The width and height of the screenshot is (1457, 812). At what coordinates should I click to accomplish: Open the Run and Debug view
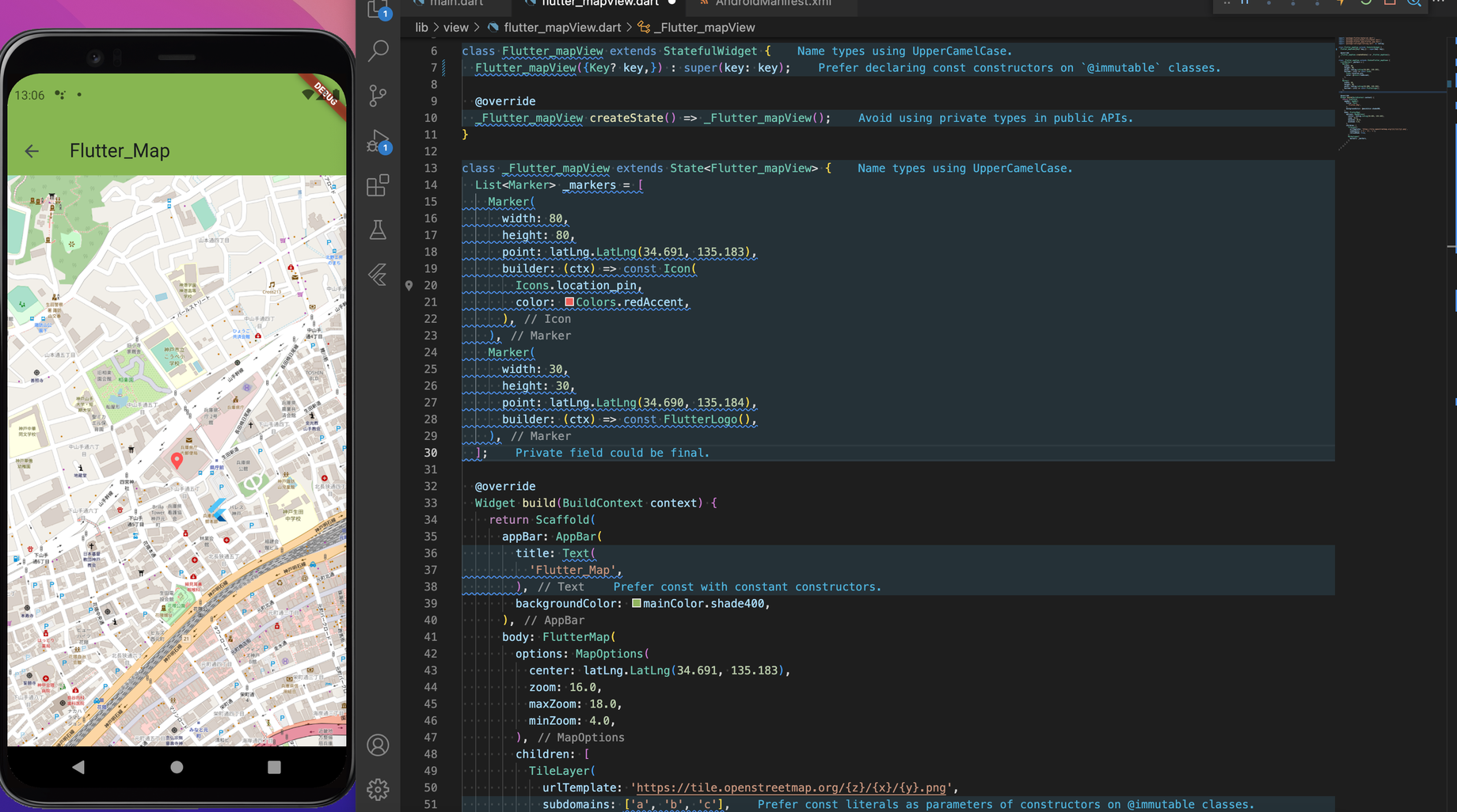378,141
